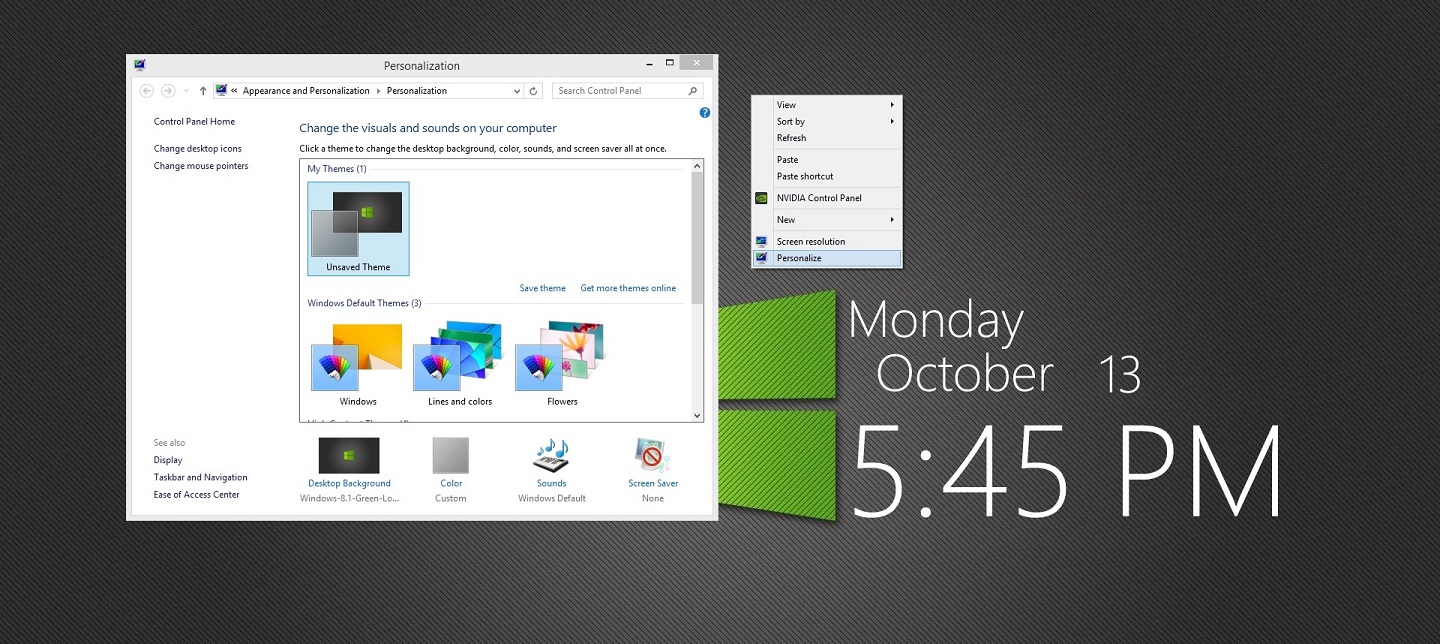
Task: Click Control Panel Home link
Action: [194, 122]
